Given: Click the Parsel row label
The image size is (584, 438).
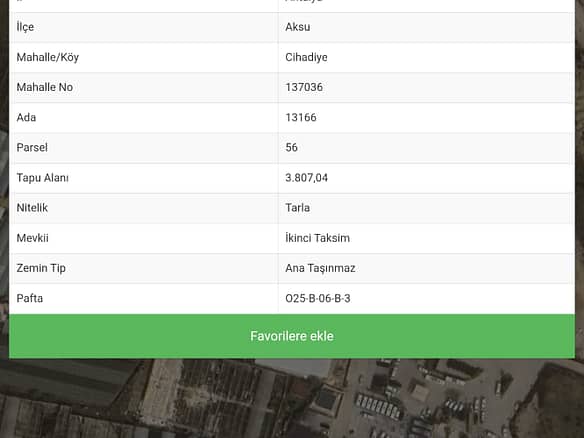Looking at the screenshot, I should pos(32,147).
